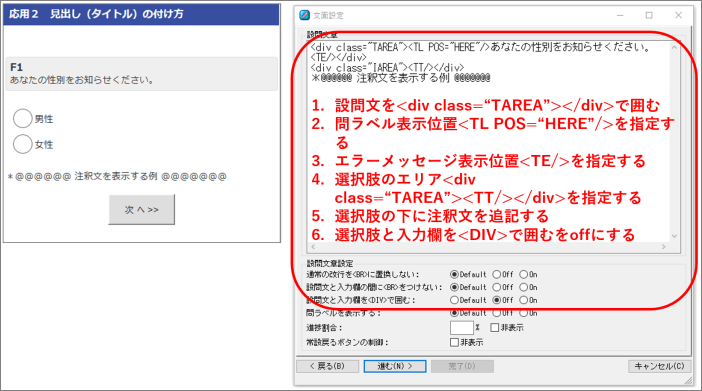
Task: Set 問ラベルを表示する to On
Action: 523,313
